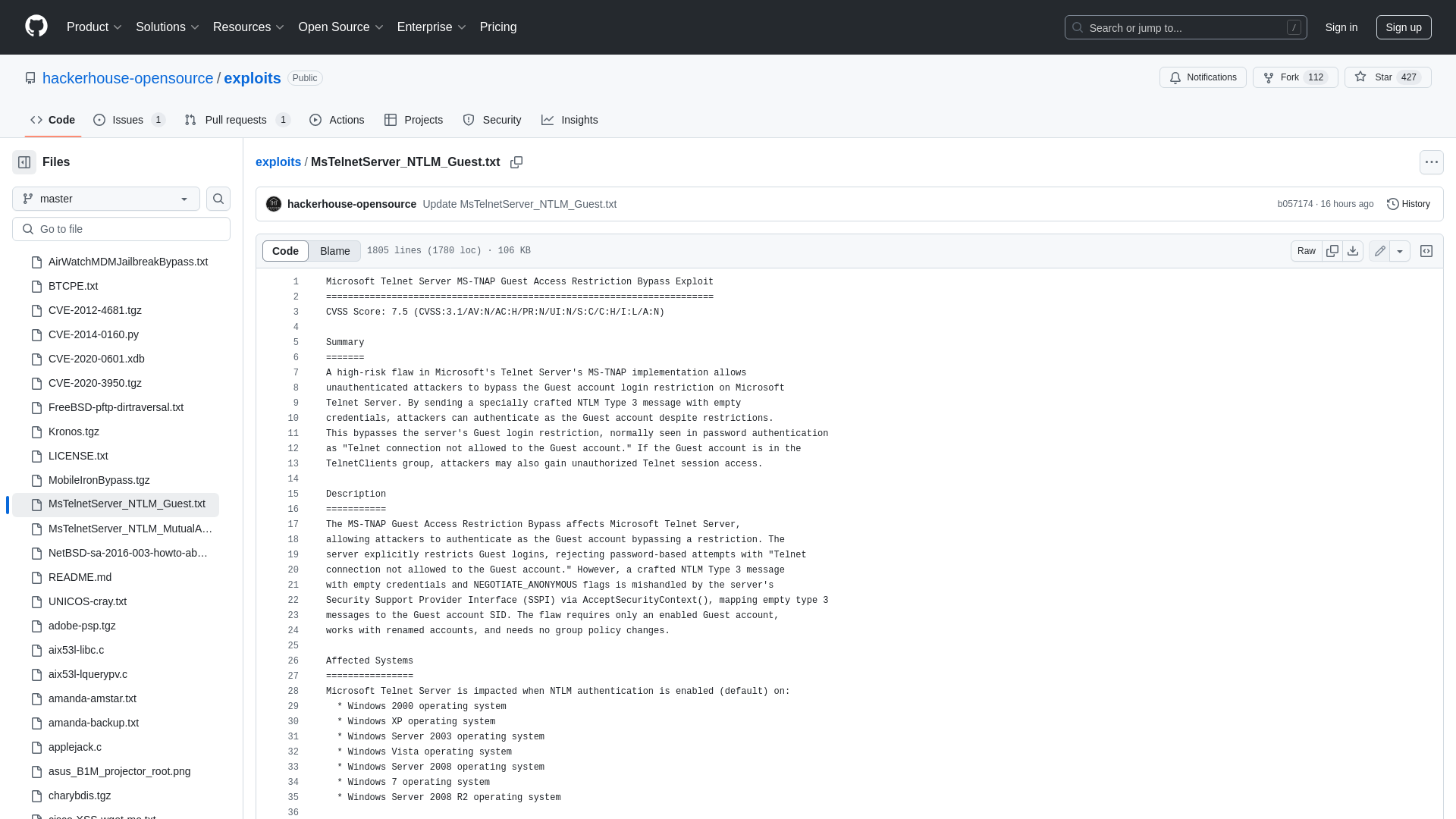The width and height of the screenshot is (1456, 819).
Task: Open Kronos.tgz in the file tree
Action: (74, 431)
